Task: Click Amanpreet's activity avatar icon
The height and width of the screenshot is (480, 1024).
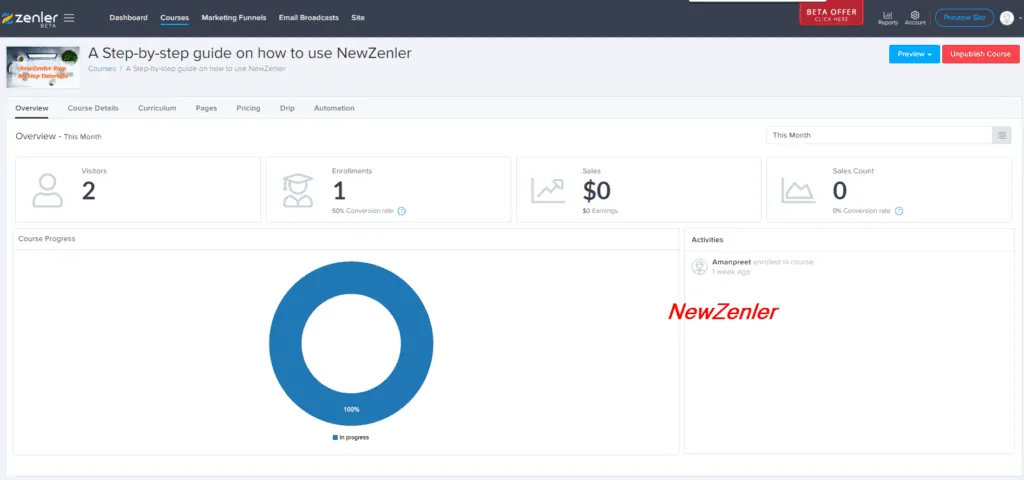Action: [700, 266]
